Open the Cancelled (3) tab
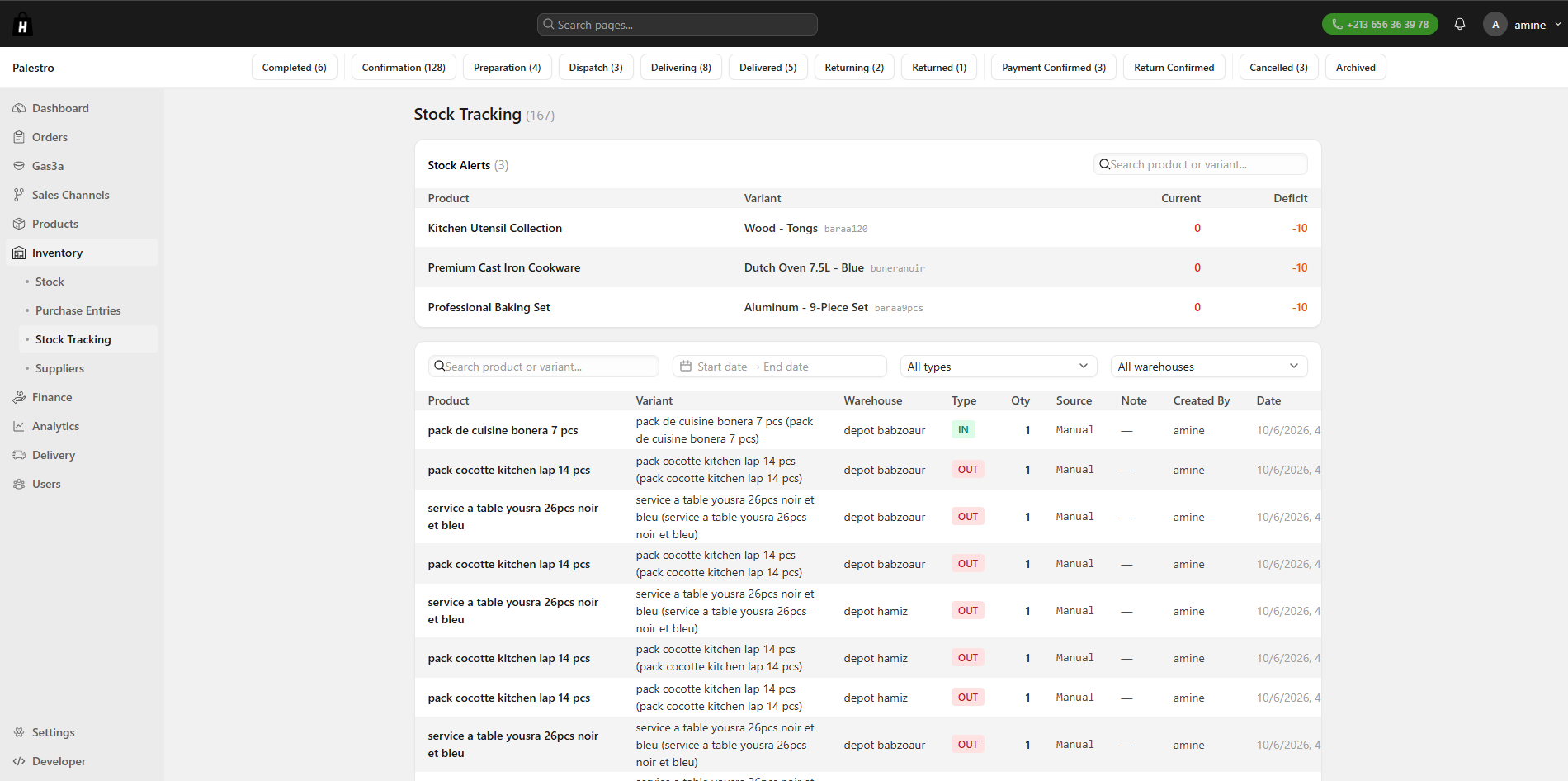The height and width of the screenshot is (781, 1568). click(x=1278, y=68)
